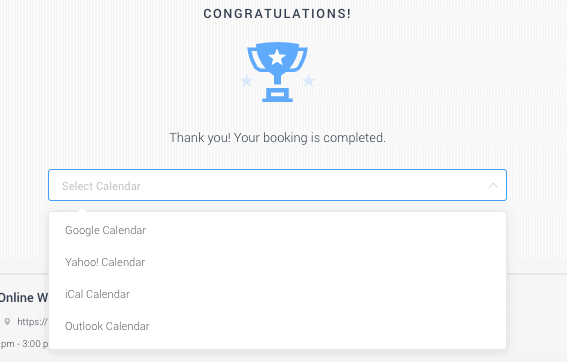Open the partially hidden https:// link

coord(33,321)
